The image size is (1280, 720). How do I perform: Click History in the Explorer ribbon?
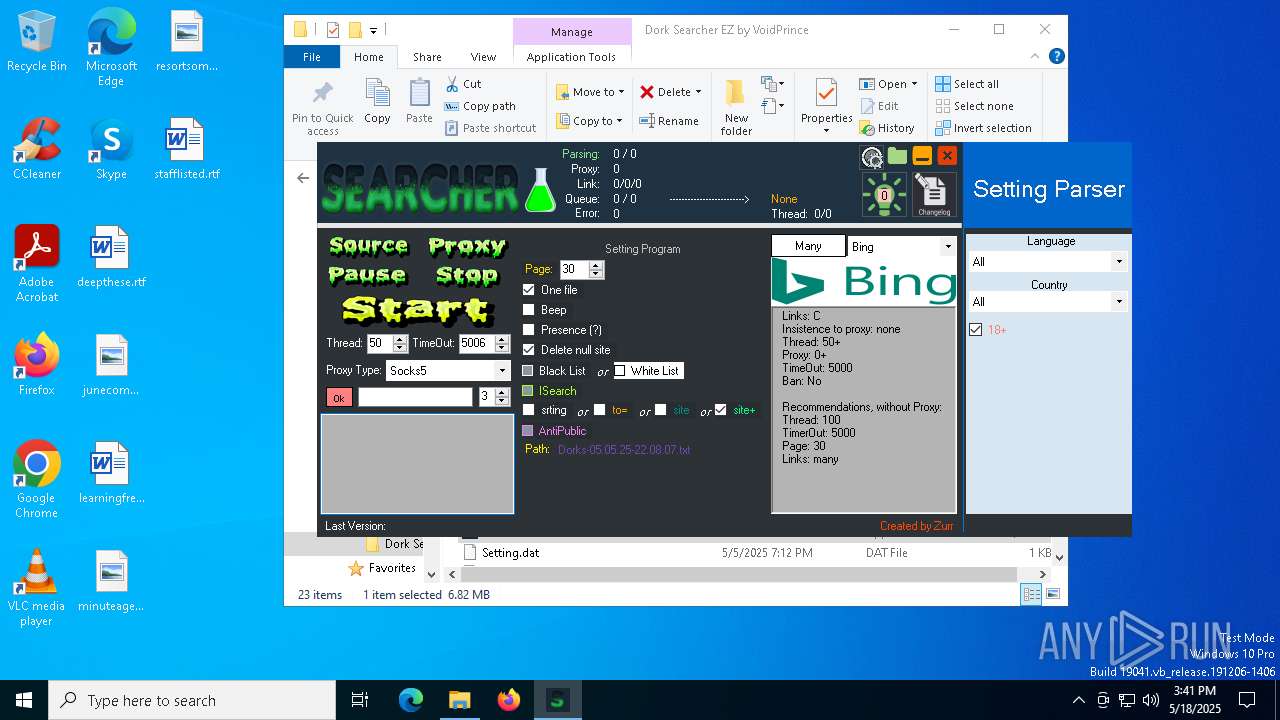click(x=887, y=128)
